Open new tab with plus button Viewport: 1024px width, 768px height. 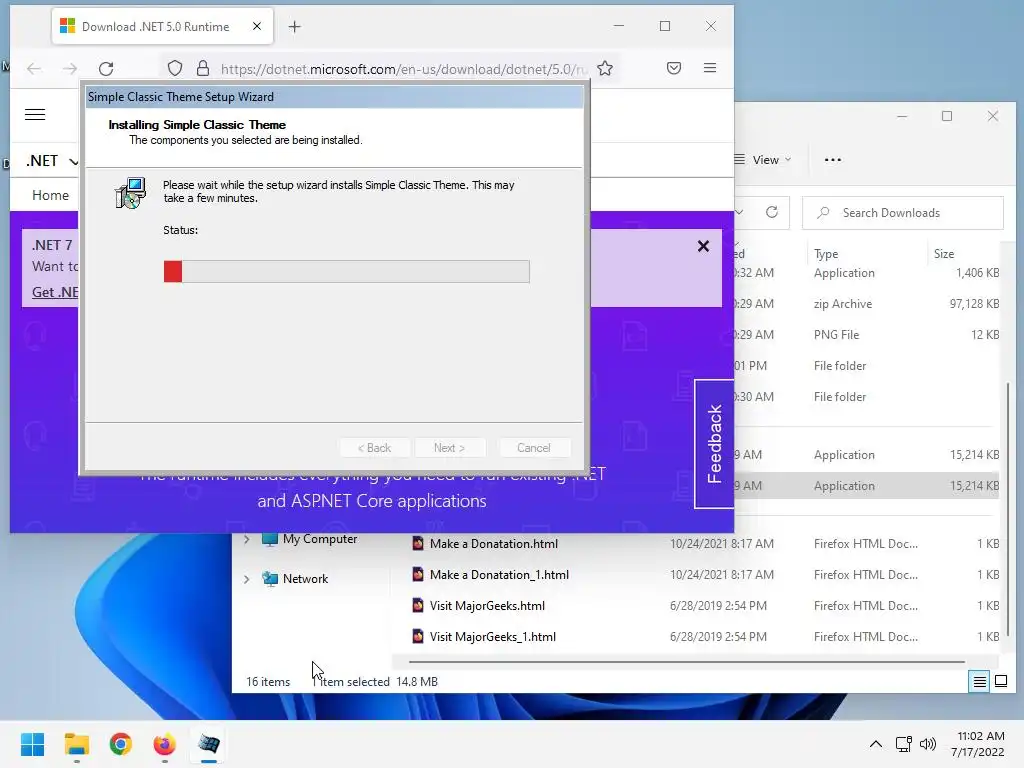coord(295,27)
